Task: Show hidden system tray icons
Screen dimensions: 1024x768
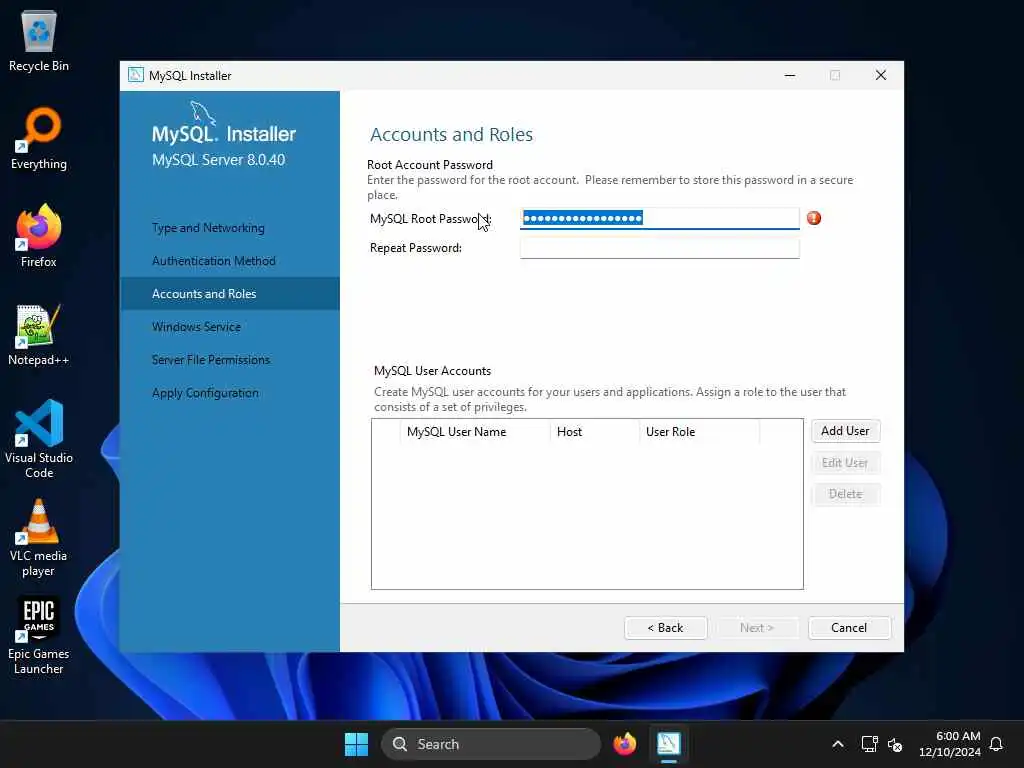Action: 838,744
